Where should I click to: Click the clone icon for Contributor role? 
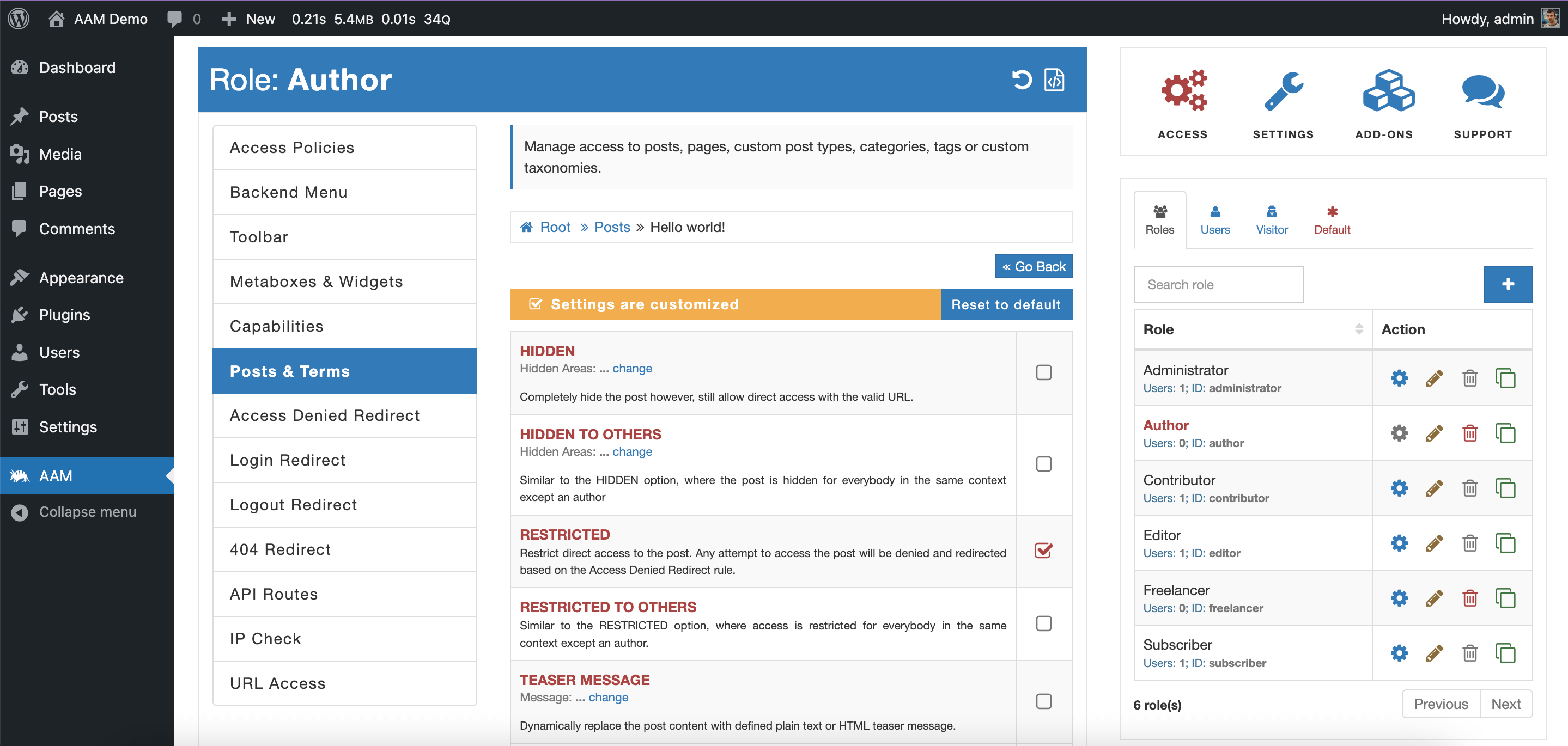click(x=1505, y=487)
